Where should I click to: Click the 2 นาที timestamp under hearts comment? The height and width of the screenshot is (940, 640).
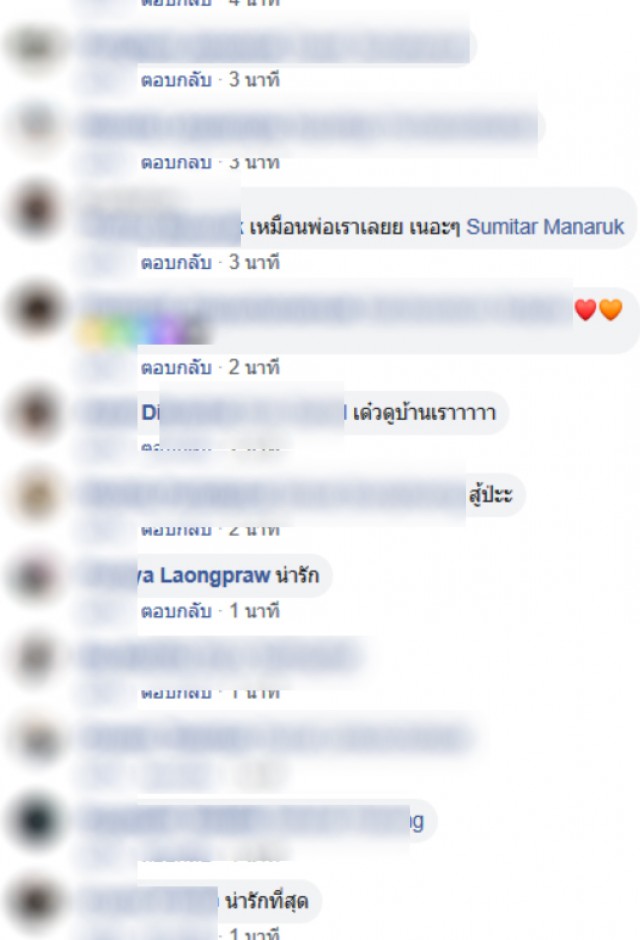254,367
